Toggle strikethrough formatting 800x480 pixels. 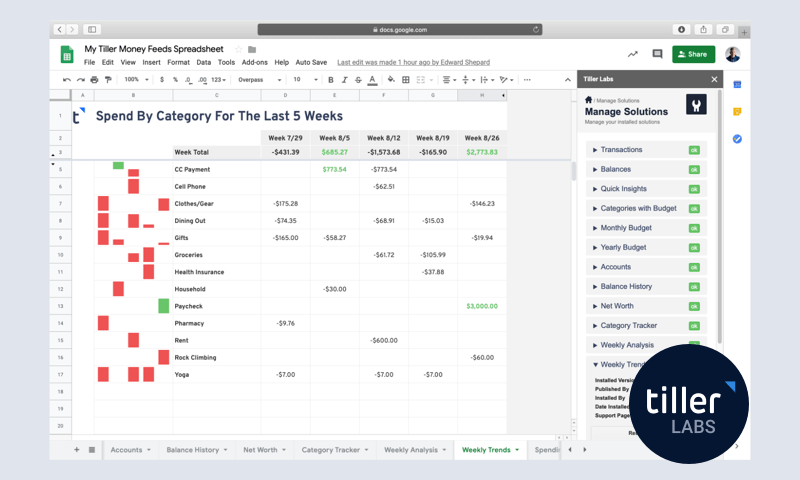[358, 80]
